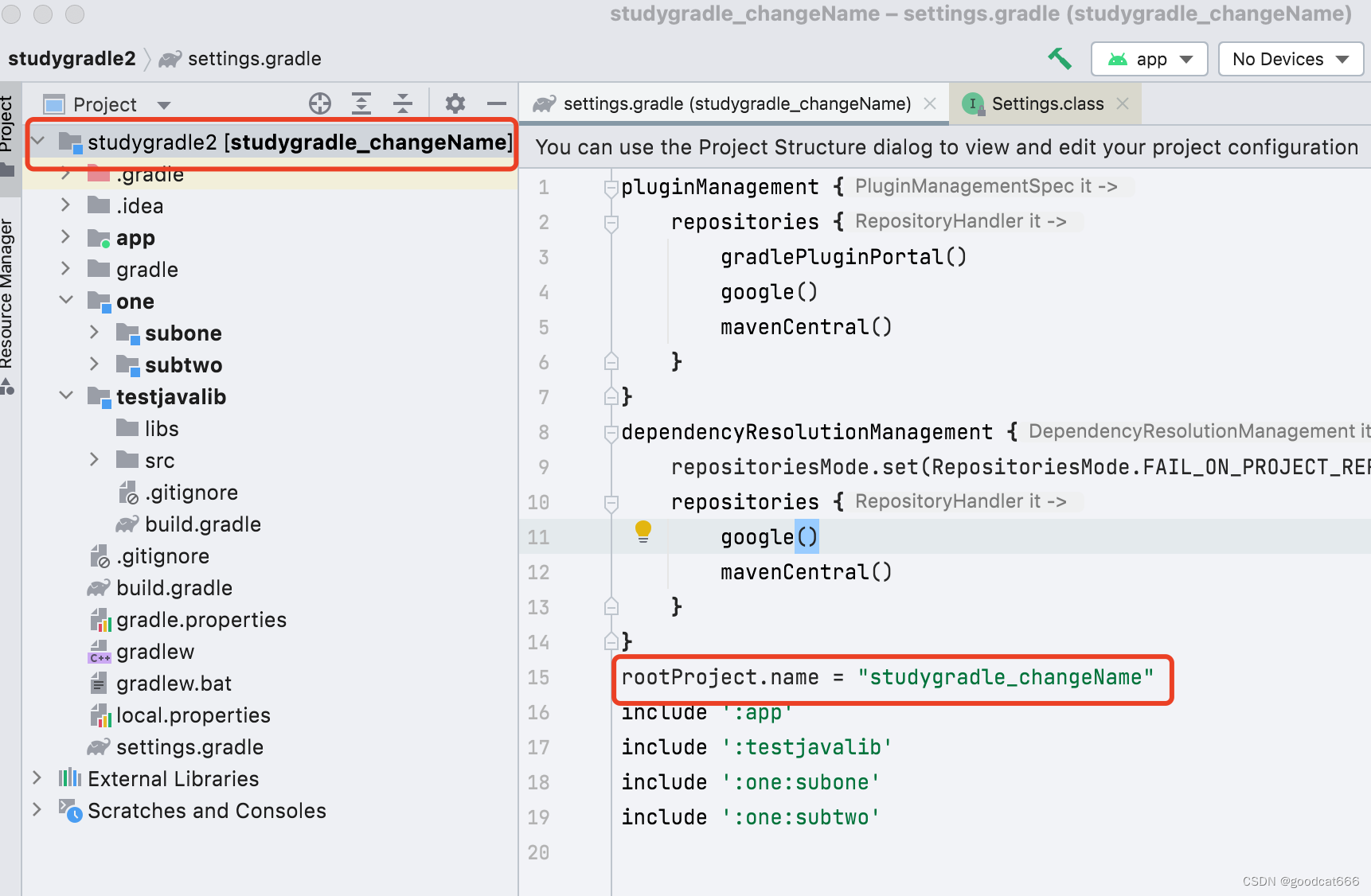This screenshot has height=896, width=1371.
Task: Select the libs folder
Action: pyautogui.click(x=147, y=429)
